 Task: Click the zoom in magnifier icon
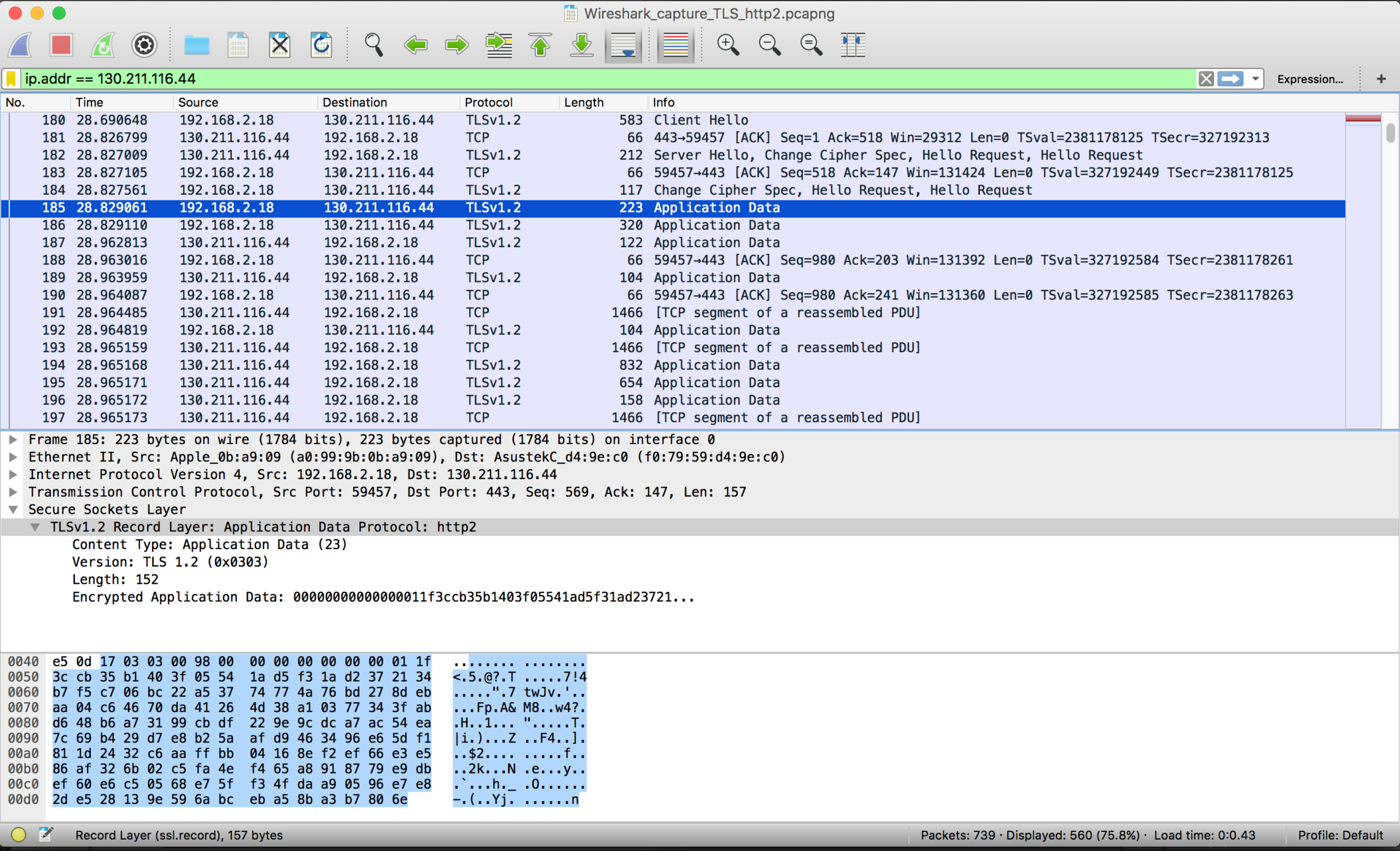pos(727,45)
